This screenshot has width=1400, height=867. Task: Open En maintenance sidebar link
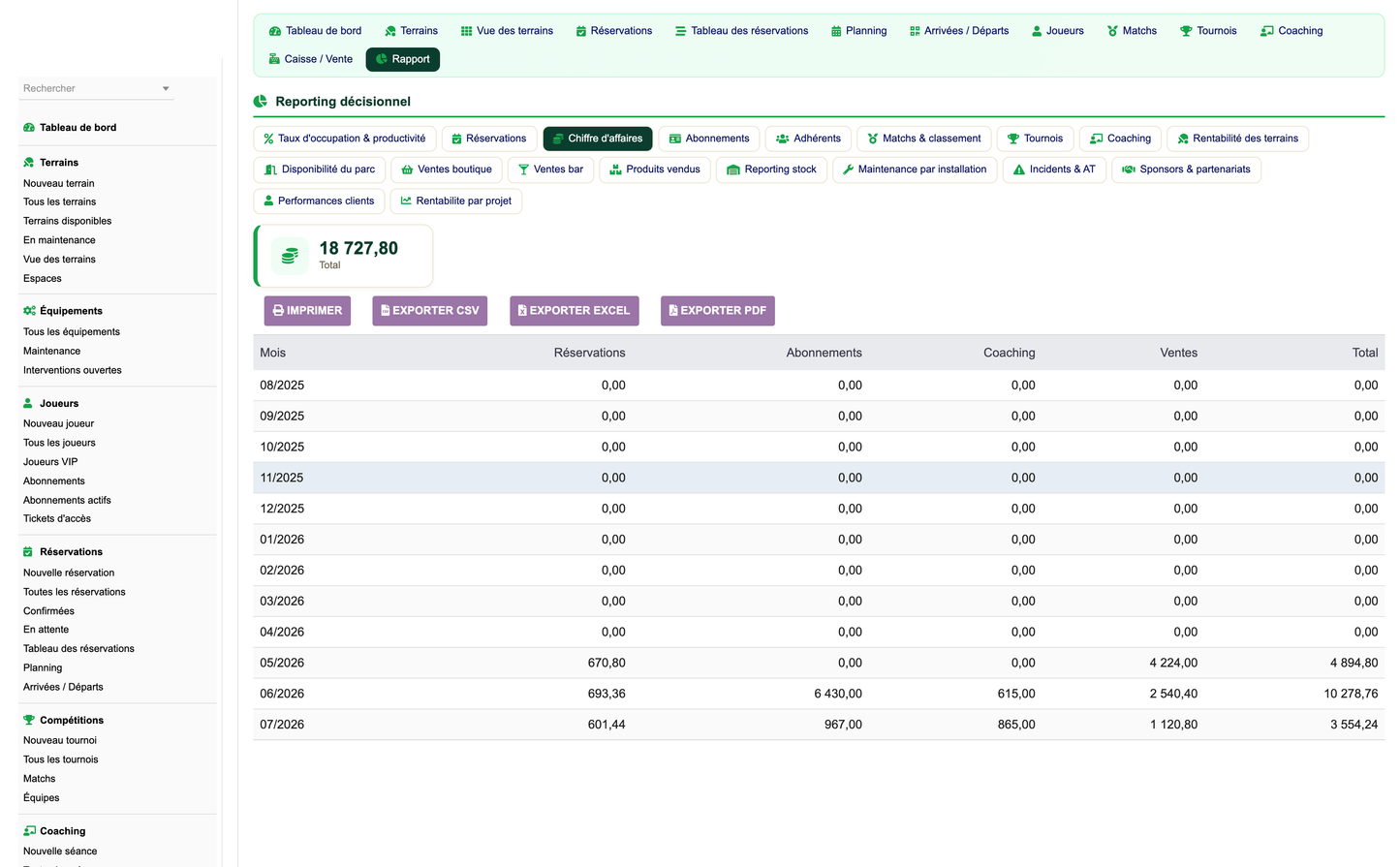tap(59, 240)
